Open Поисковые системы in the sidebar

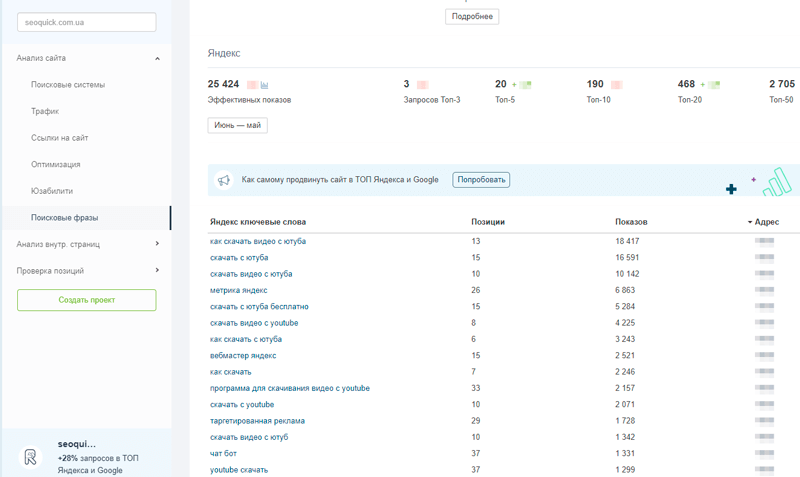(68, 85)
